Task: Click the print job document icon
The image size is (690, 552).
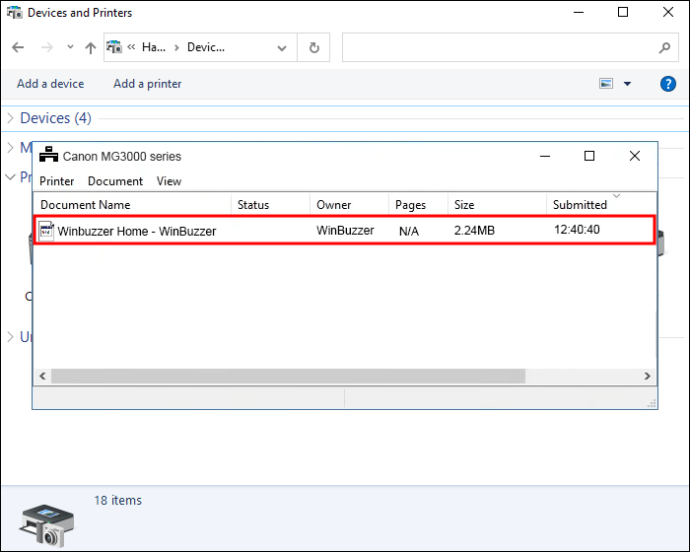Action: pos(46,231)
